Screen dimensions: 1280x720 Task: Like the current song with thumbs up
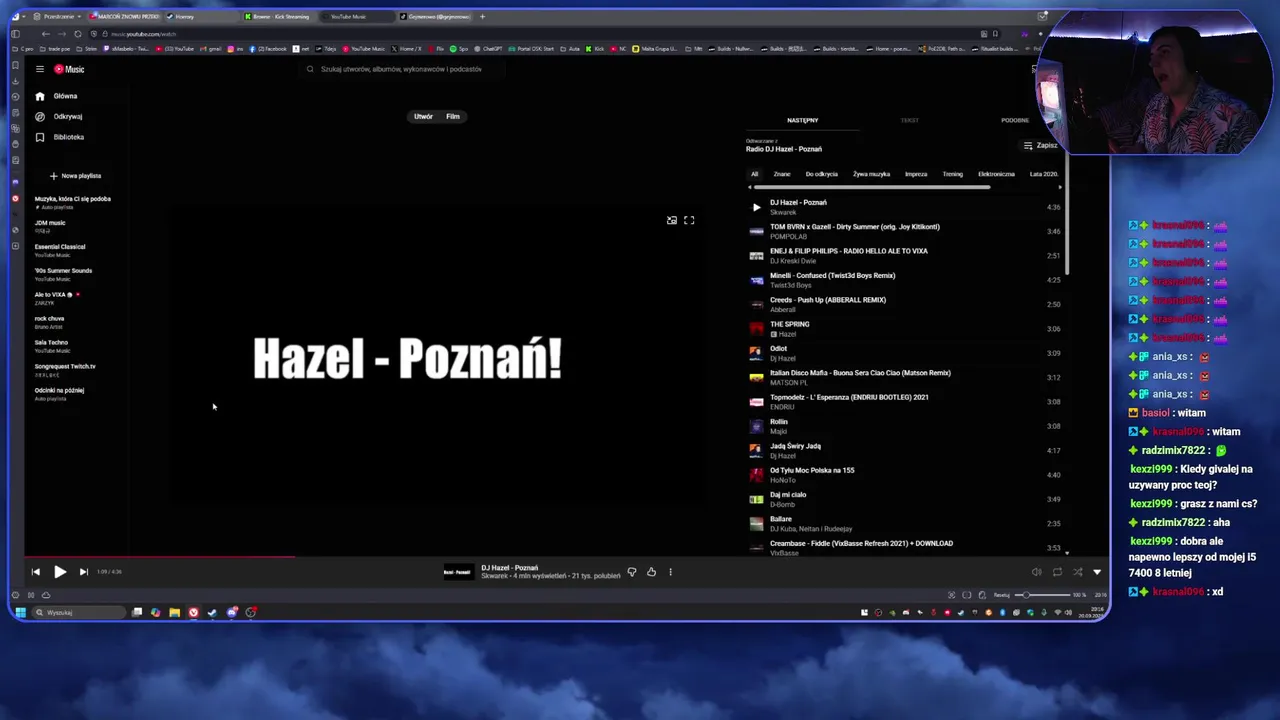(x=651, y=572)
